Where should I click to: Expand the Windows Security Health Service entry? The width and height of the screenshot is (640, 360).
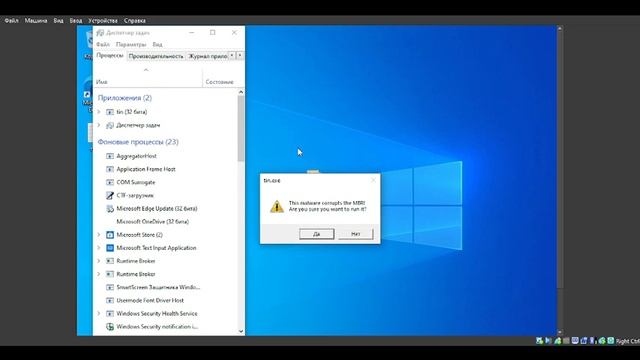pyautogui.click(x=99, y=313)
